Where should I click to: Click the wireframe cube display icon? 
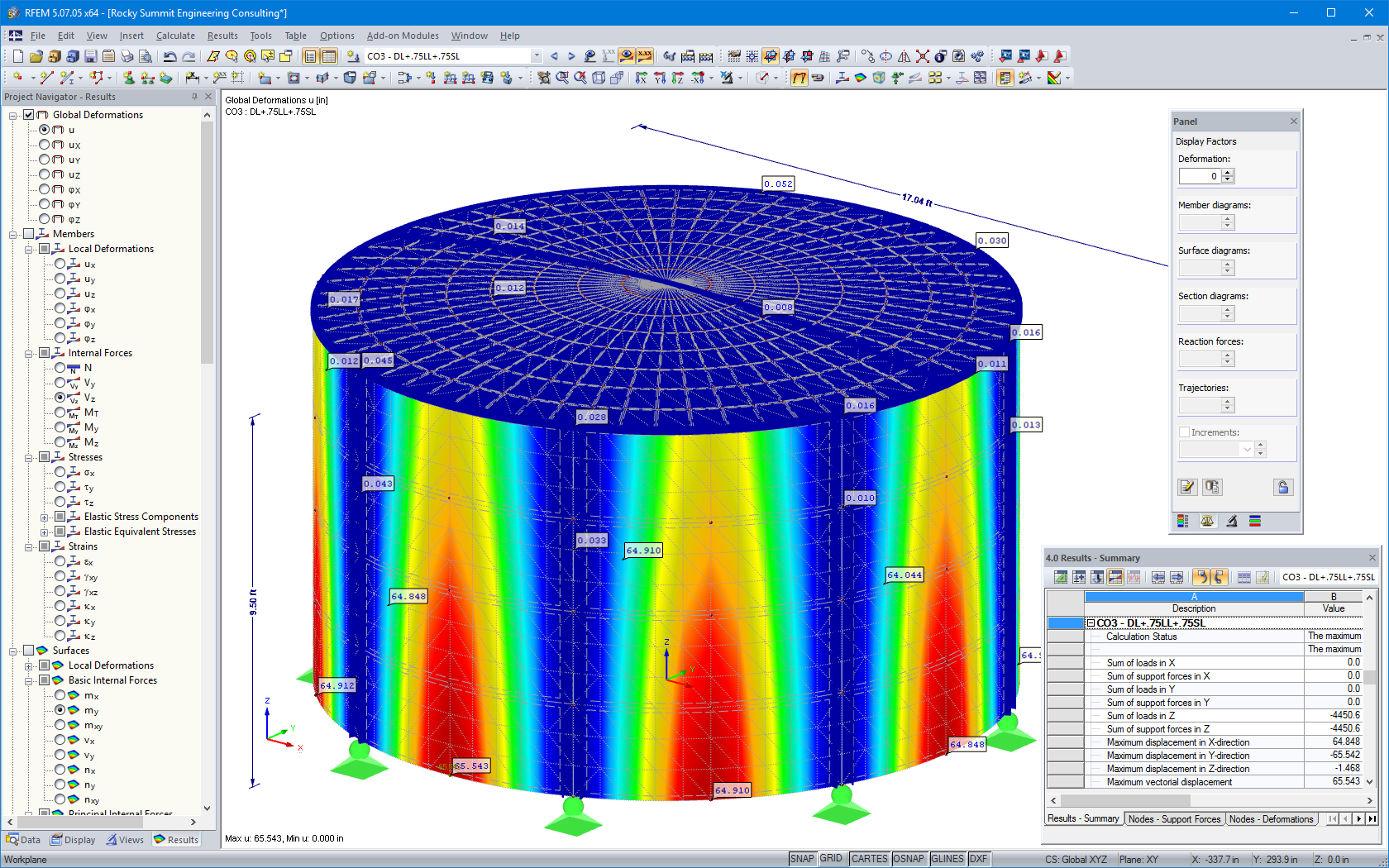coord(599,78)
